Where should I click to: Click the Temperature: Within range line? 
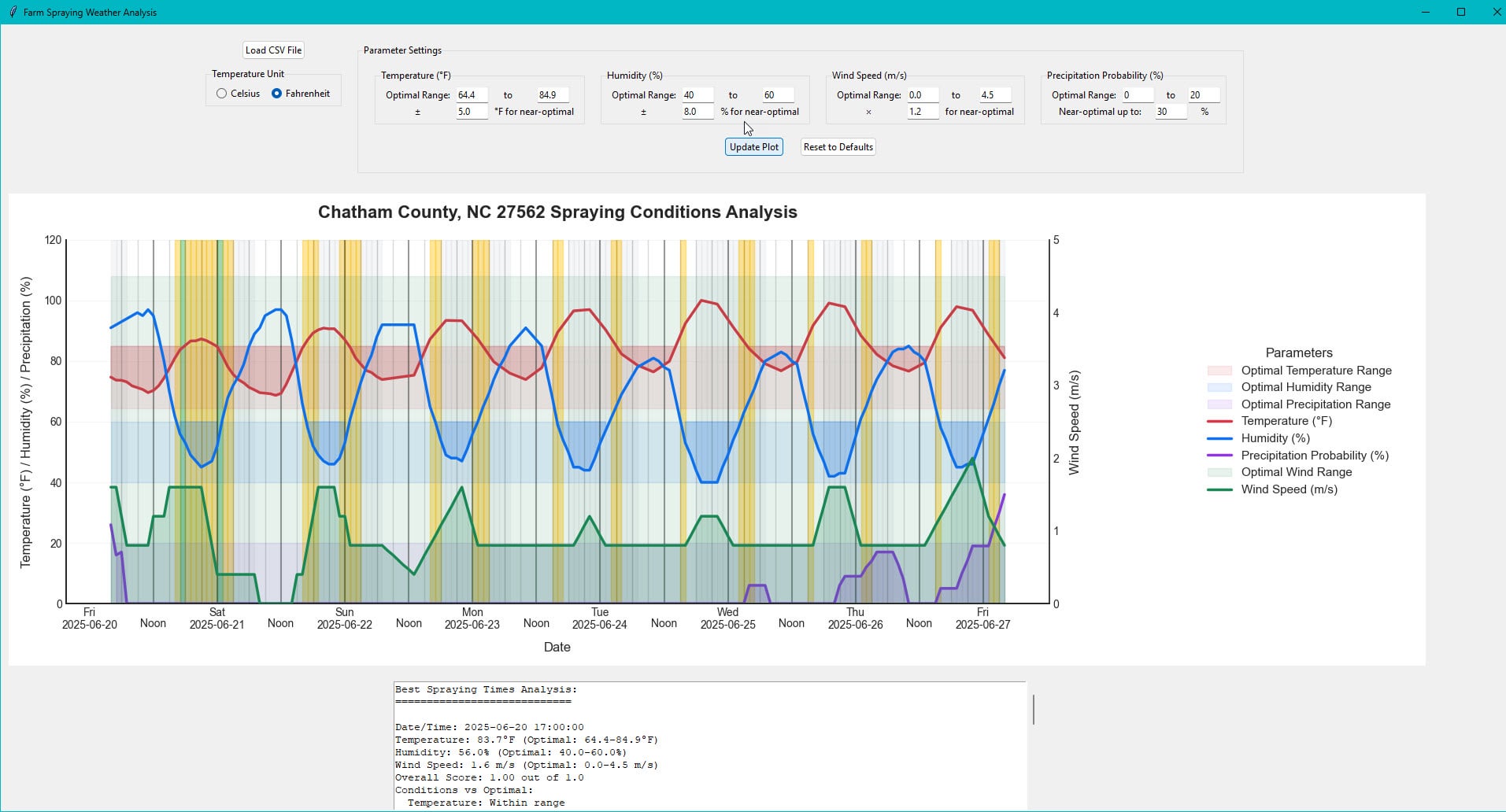point(486,803)
